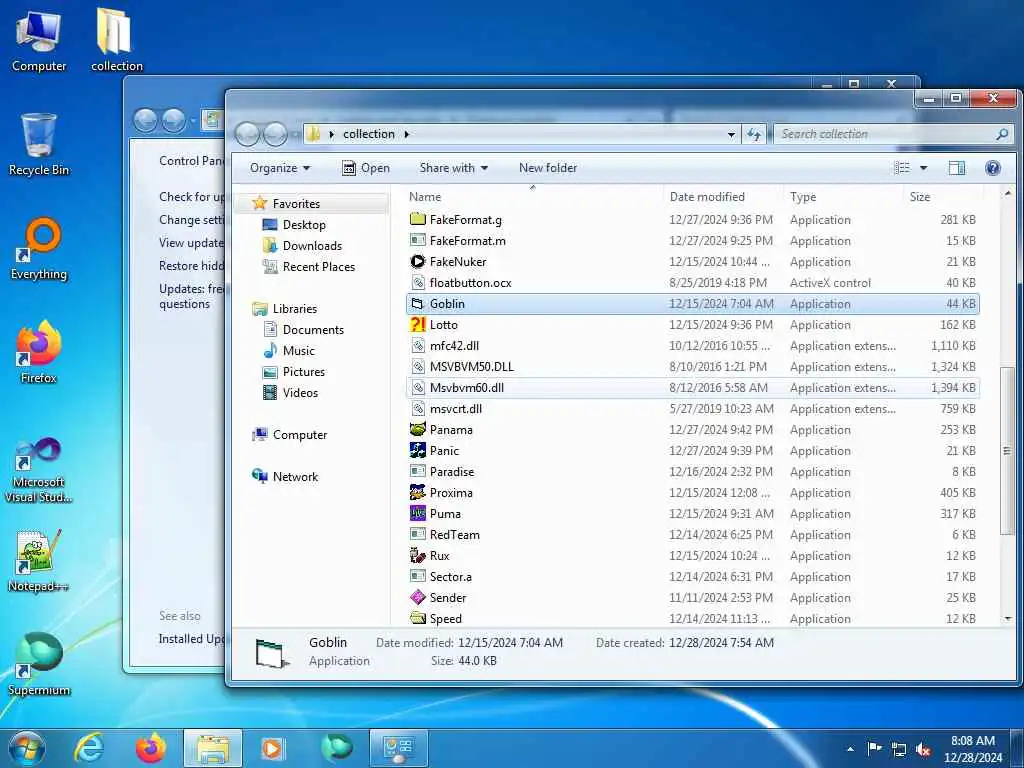Select the Paradise application row
This screenshot has height=768, width=1024.
(x=692, y=472)
